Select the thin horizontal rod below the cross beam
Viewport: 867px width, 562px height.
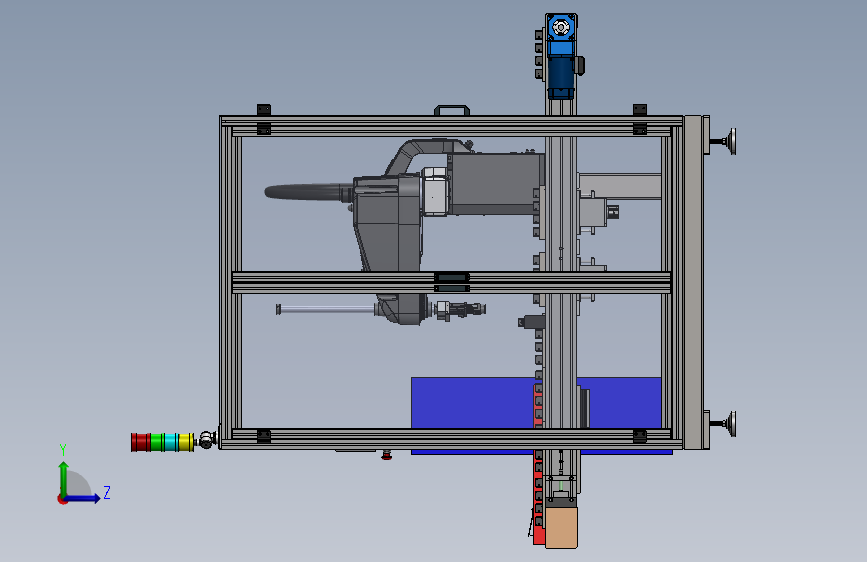click(x=326, y=310)
